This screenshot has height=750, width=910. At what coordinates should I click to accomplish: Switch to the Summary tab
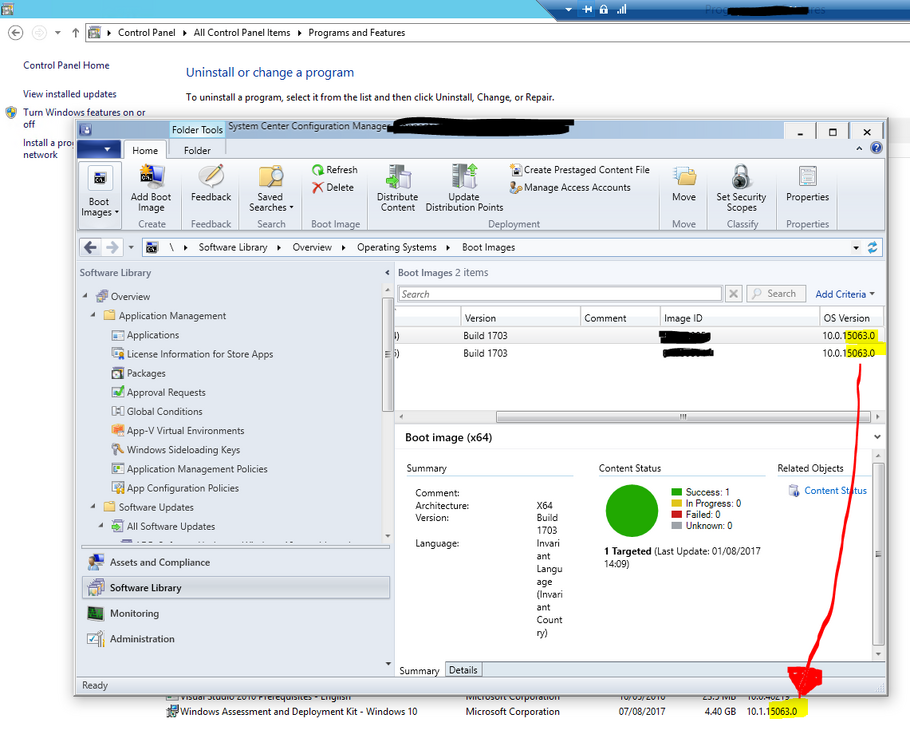[x=419, y=670]
